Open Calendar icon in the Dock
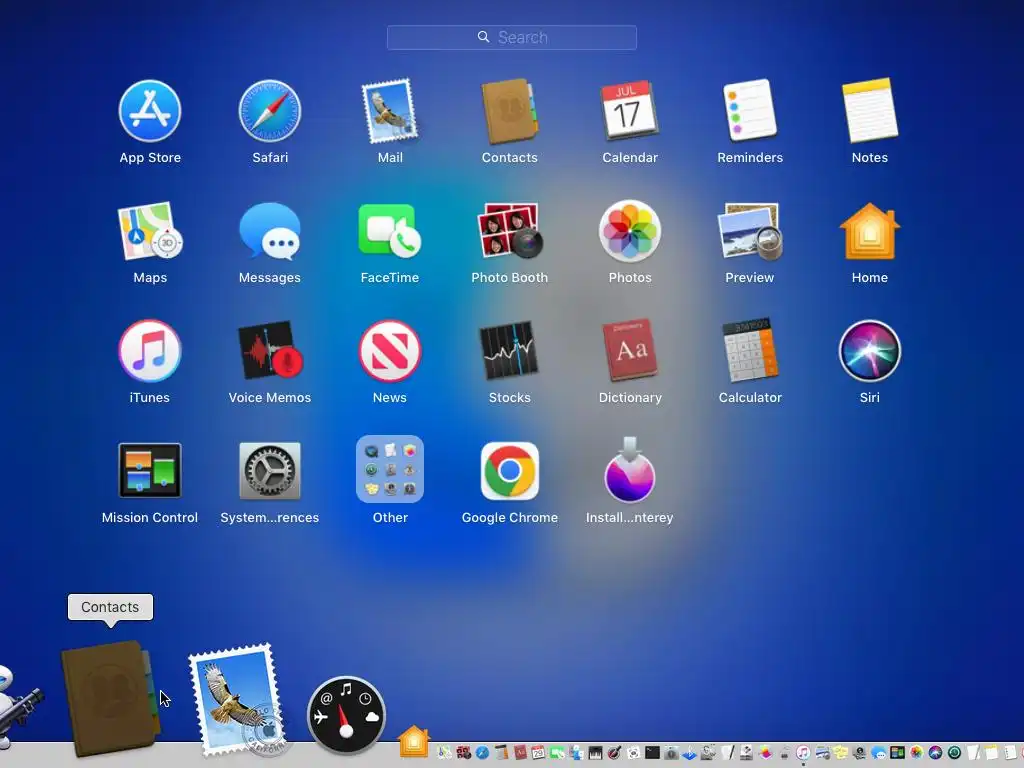Image resolution: width=1024 pixels, height=768 pixels. (x=538, y=753)
